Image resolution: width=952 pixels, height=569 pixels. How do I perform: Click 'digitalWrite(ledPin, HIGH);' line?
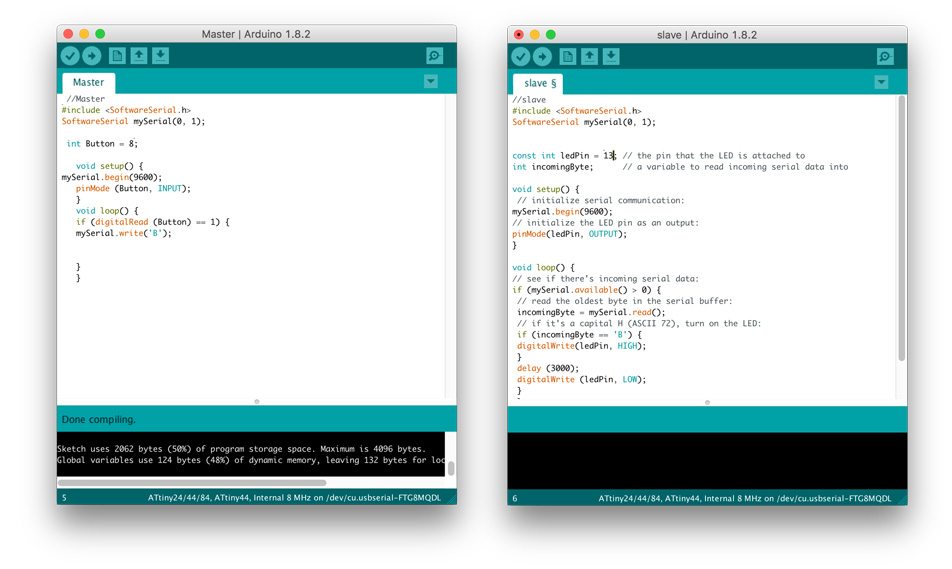[581, 346]
